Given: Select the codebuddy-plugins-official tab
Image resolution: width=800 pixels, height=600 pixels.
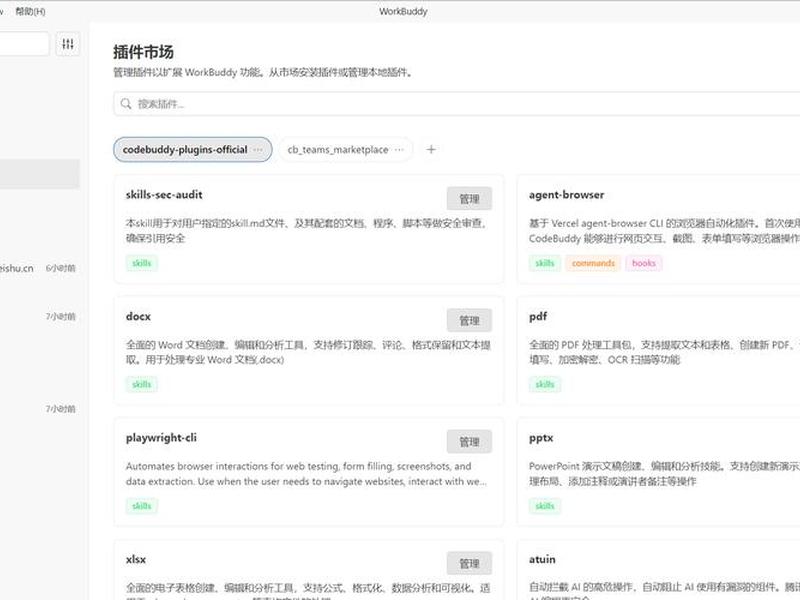Looking at the screenshot, I should coord(192,149).
